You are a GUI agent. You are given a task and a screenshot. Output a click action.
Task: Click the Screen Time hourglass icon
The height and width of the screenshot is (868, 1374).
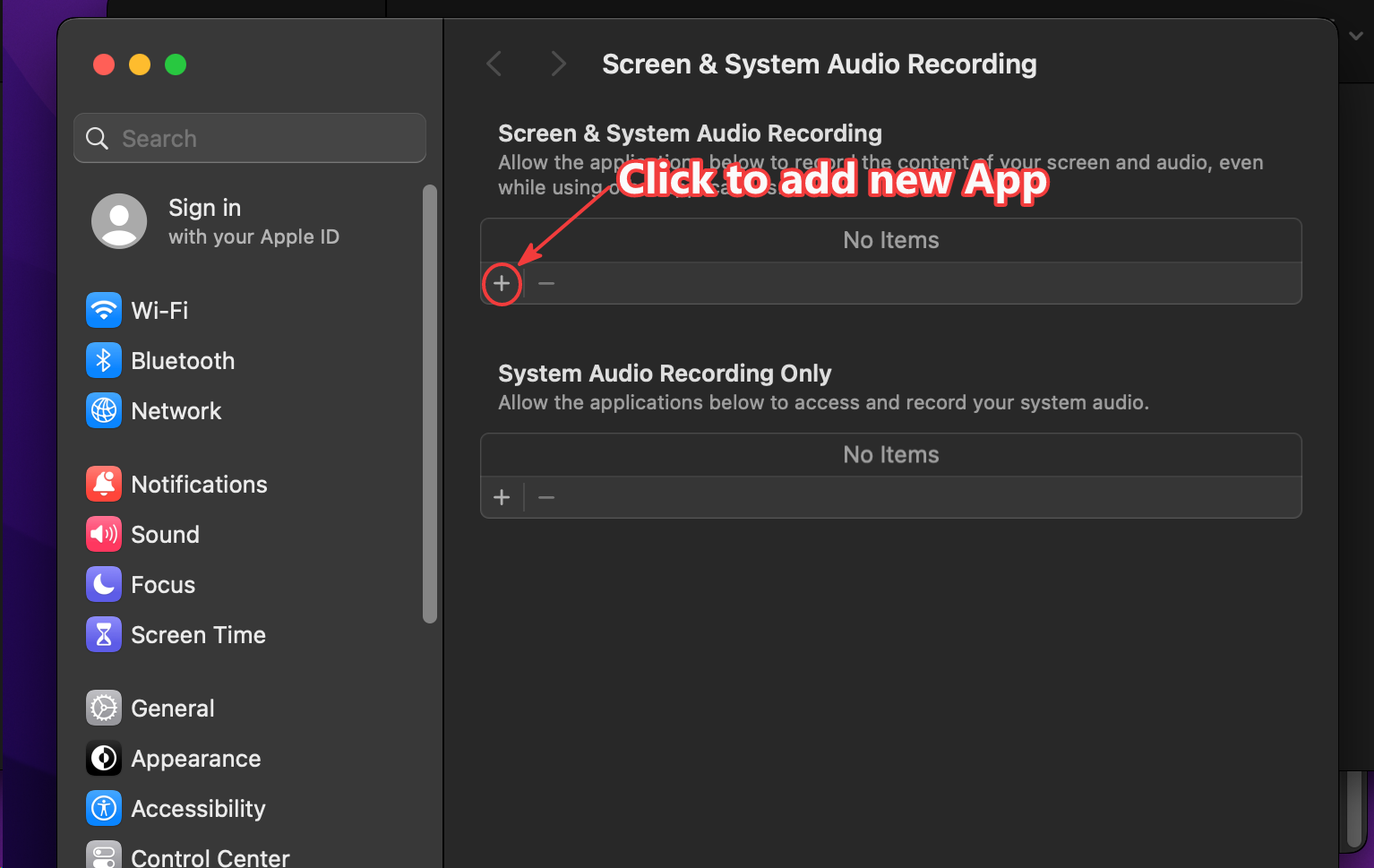[104, 635]
